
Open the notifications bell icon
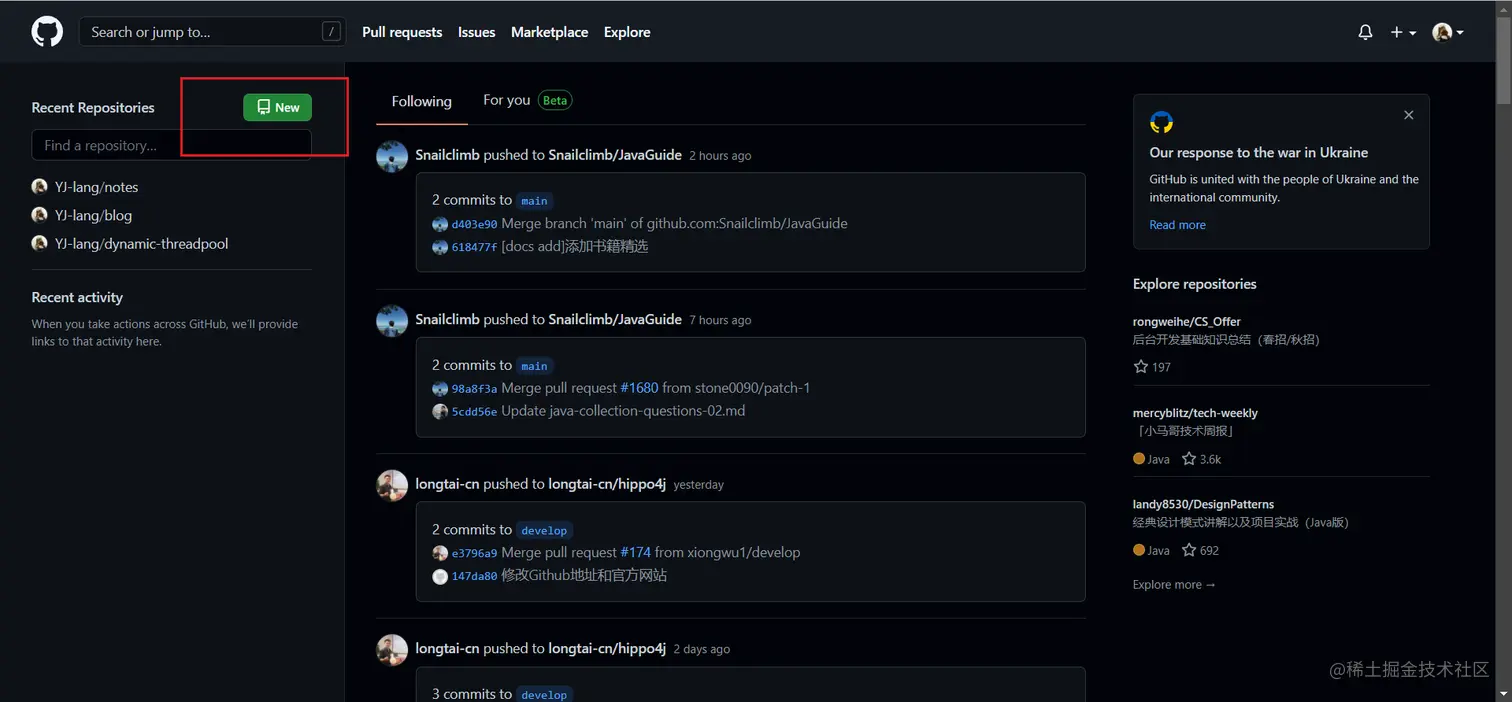pyautogui.click(x=1365, y=32)
